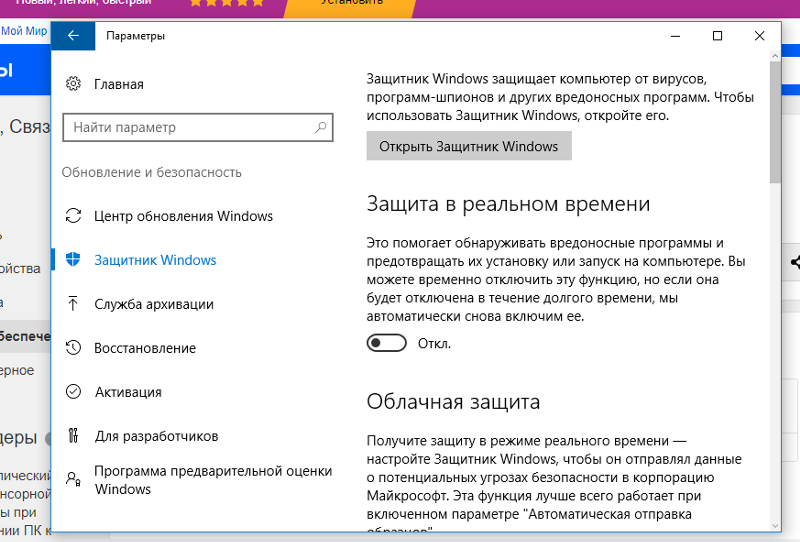Click the Защита в реальном времени heading
Image resolution: width=800 pixels, height=542 pixels.
[x=508, y=204]
